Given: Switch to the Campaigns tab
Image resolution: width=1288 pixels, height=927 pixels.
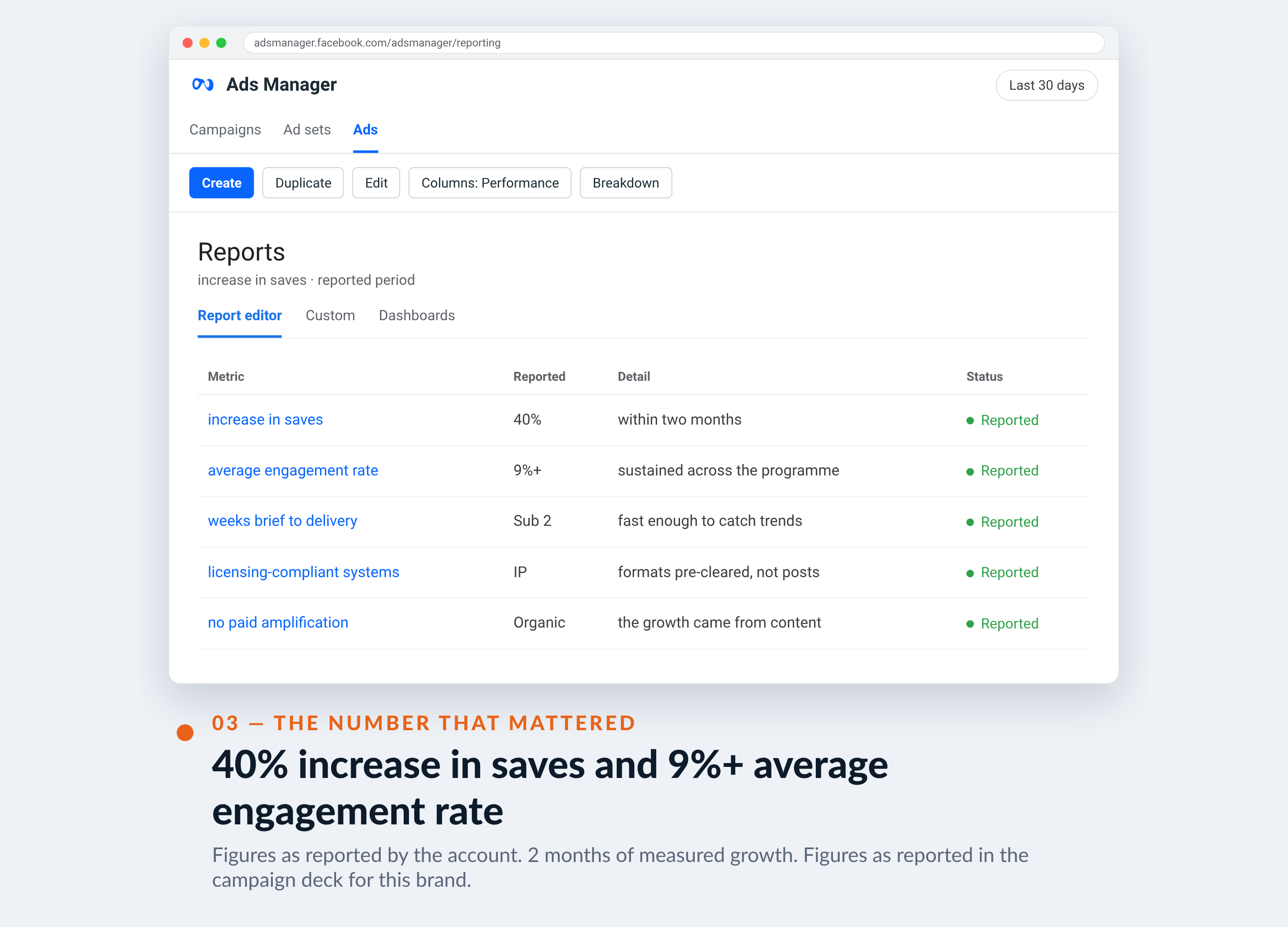Looking at the screenshot, I should (x=225, y=130).
